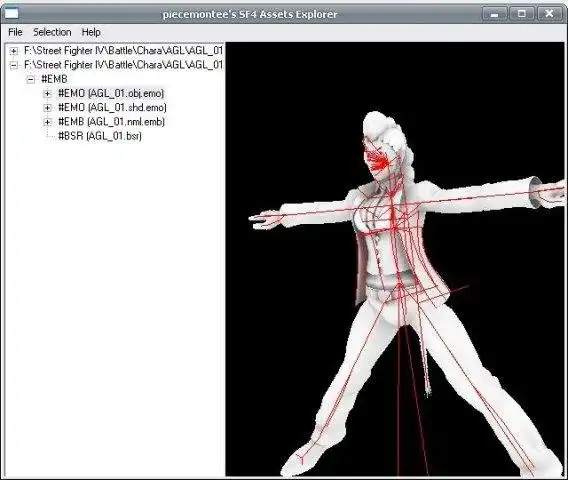Open the File menu

pos(15,32)
